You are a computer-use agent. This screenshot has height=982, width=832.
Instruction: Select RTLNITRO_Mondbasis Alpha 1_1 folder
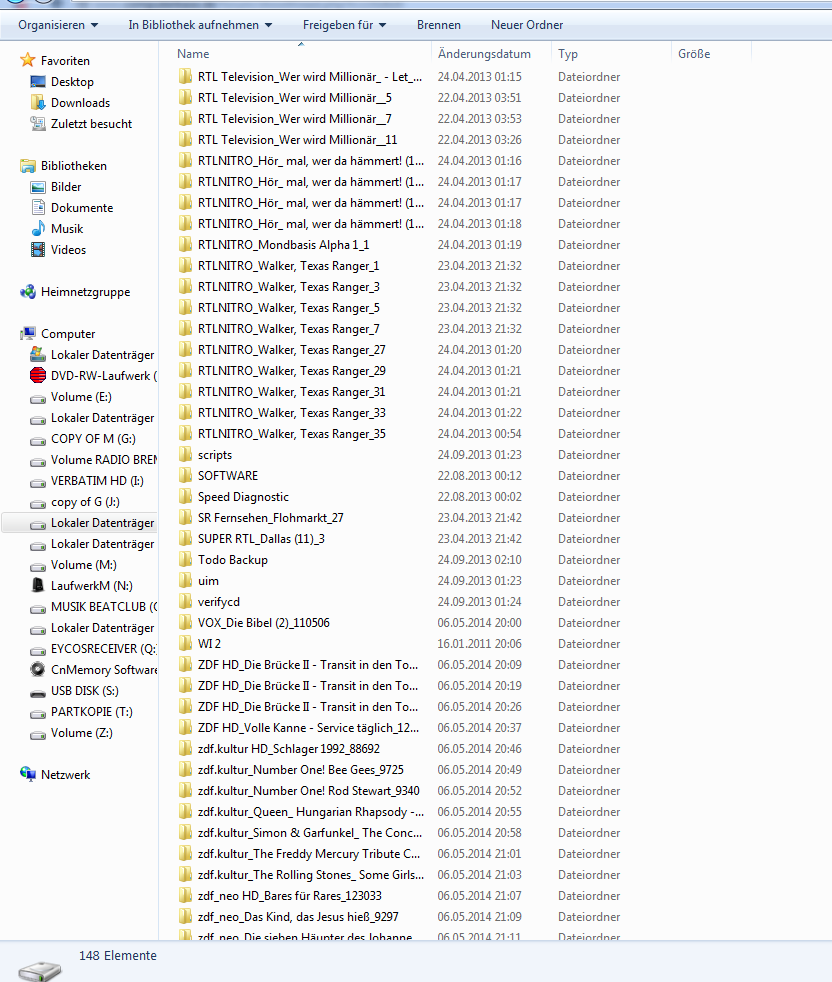point(283,245)
